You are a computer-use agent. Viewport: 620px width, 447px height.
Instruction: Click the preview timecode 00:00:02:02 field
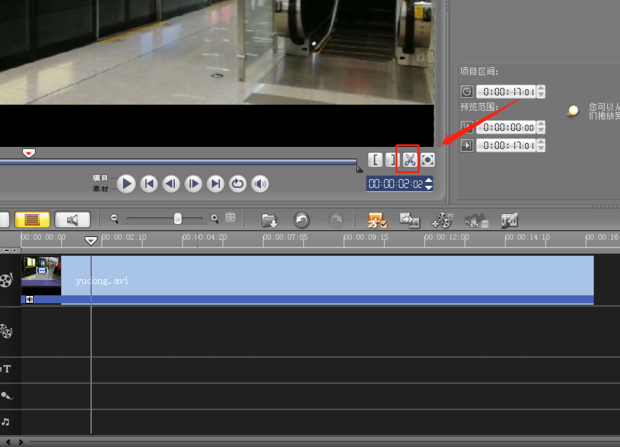(x=395, y=184)
